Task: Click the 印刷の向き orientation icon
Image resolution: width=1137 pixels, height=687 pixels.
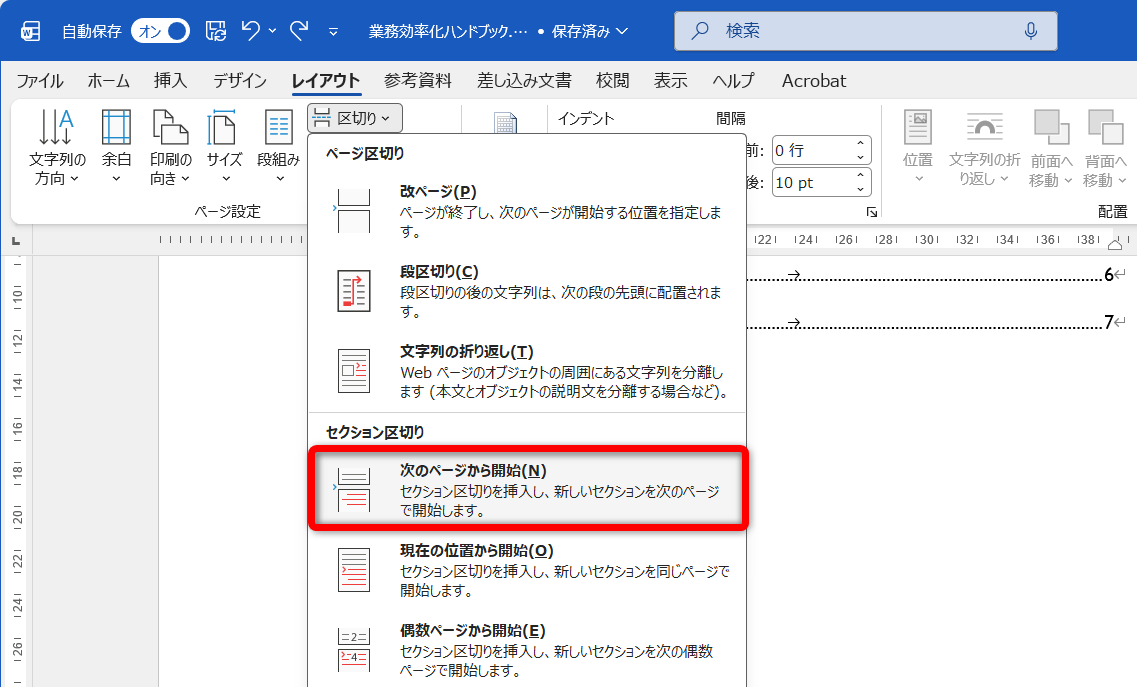Action: click(170, 128)
